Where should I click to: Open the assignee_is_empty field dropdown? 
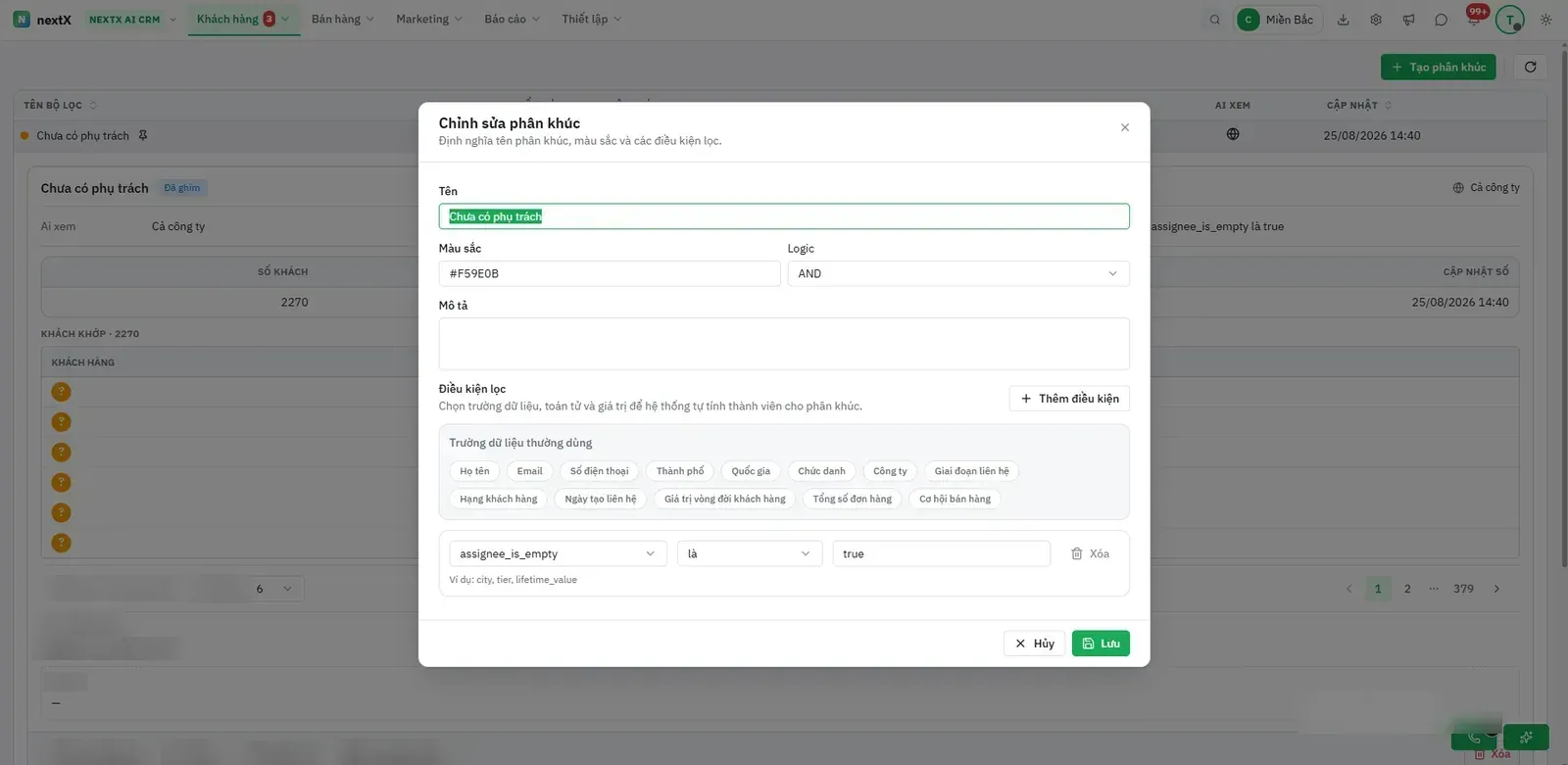[558, 553]
